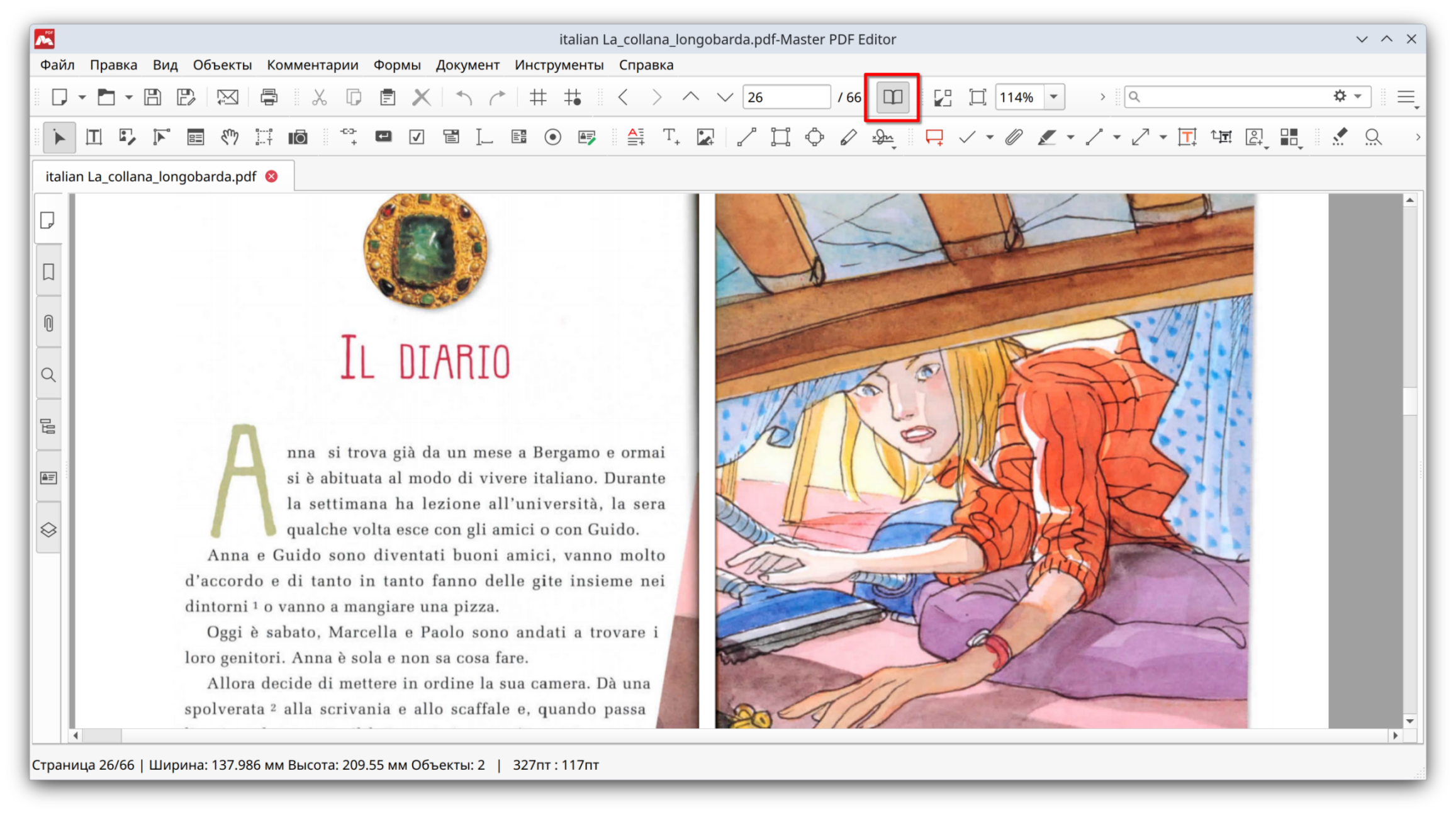
Task: Jump to last page with down arrow
Action: (x=725, y=97)
